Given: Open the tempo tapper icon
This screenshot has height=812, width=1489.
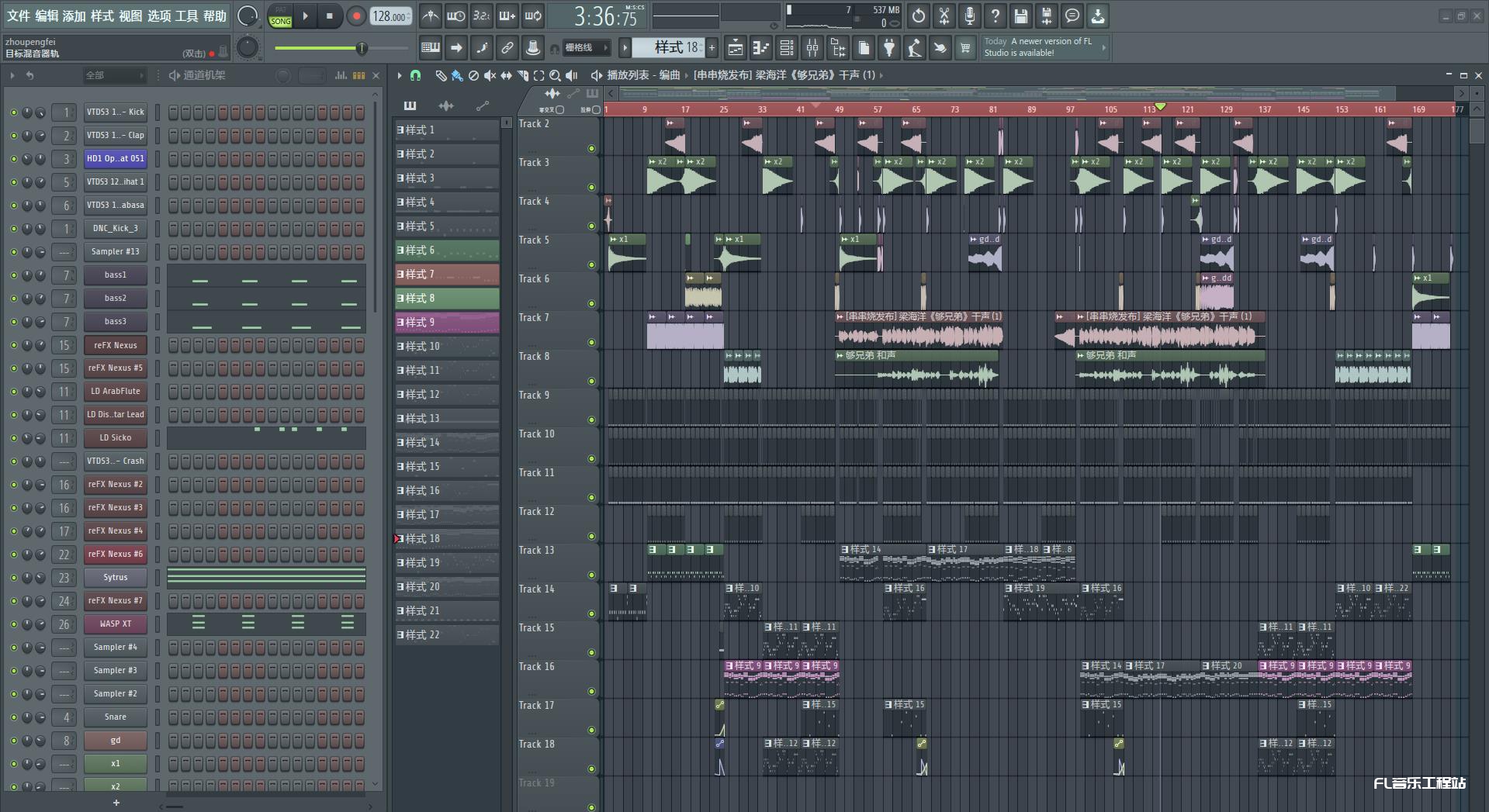Looking at the screenshot, I should (915, 48).
